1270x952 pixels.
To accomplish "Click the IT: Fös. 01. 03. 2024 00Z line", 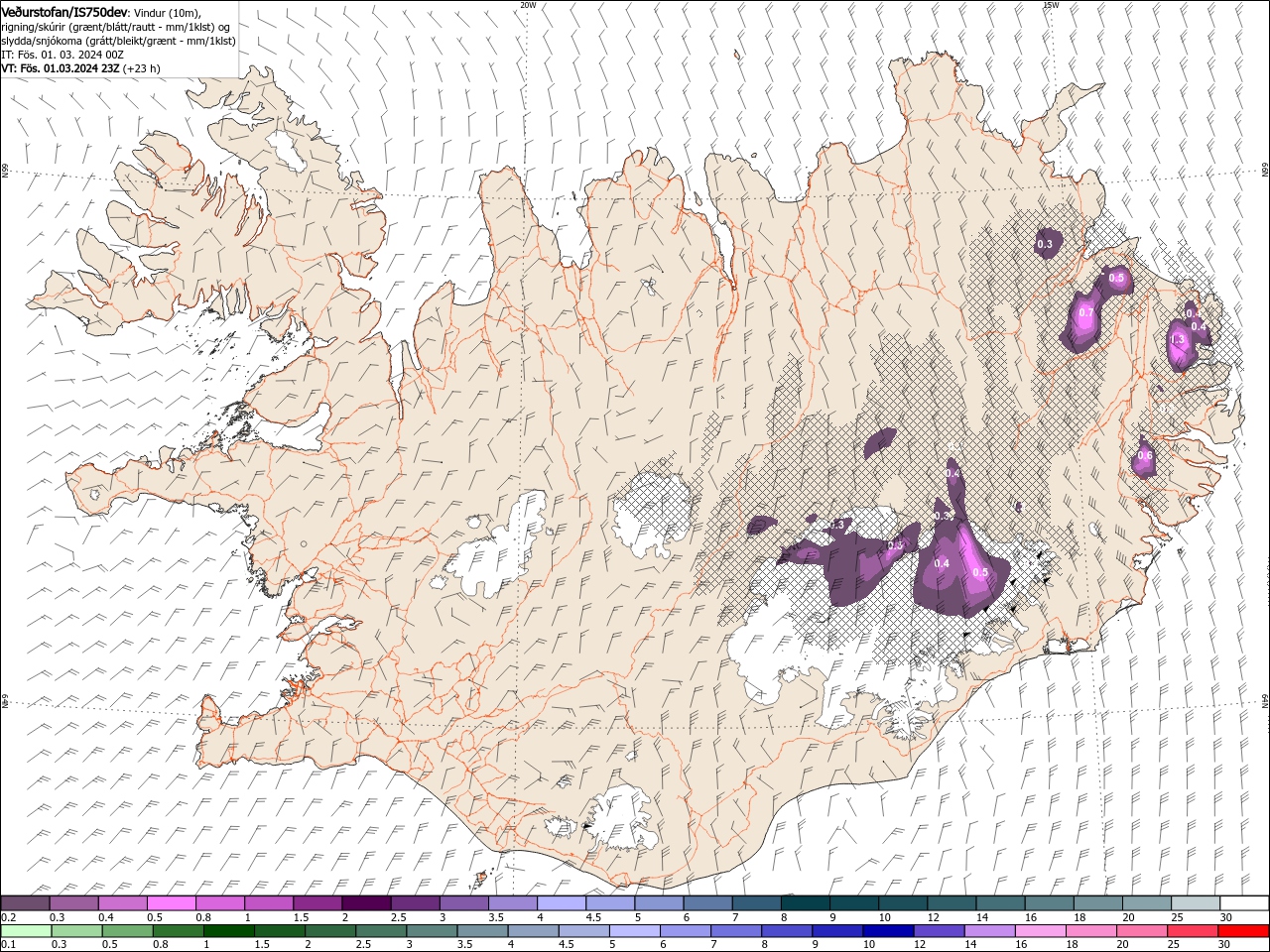I will [x=63, y=55].
